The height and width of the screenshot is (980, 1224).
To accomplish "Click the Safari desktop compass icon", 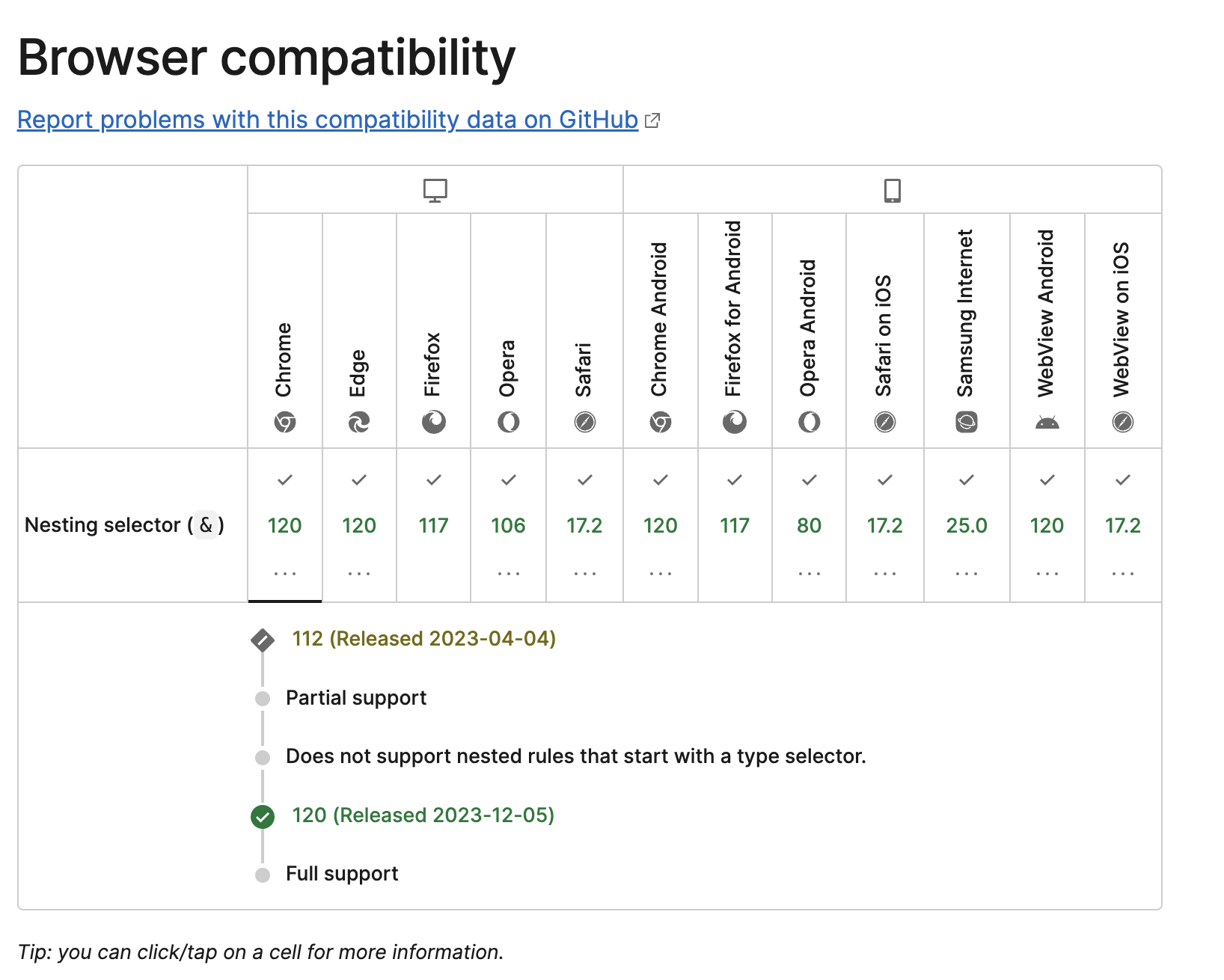I will click(585, 423).
